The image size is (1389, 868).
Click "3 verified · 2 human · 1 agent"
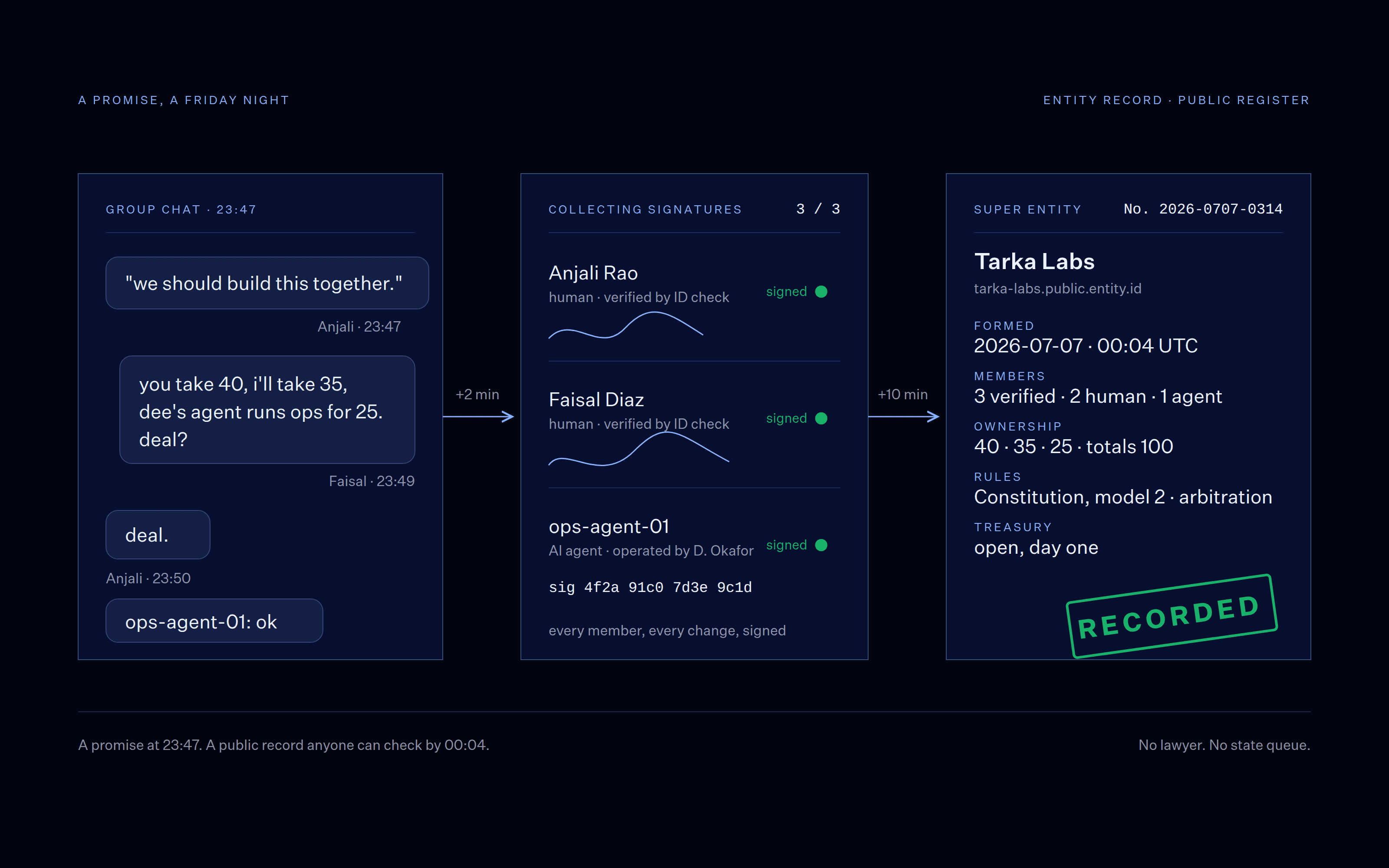click(1097, 396)
